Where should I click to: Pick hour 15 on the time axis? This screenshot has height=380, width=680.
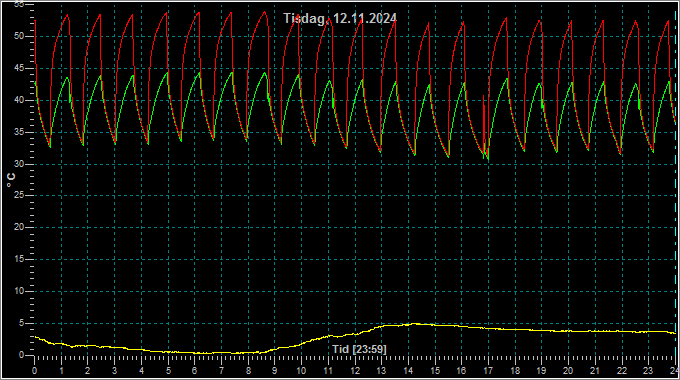click(435, 371)
